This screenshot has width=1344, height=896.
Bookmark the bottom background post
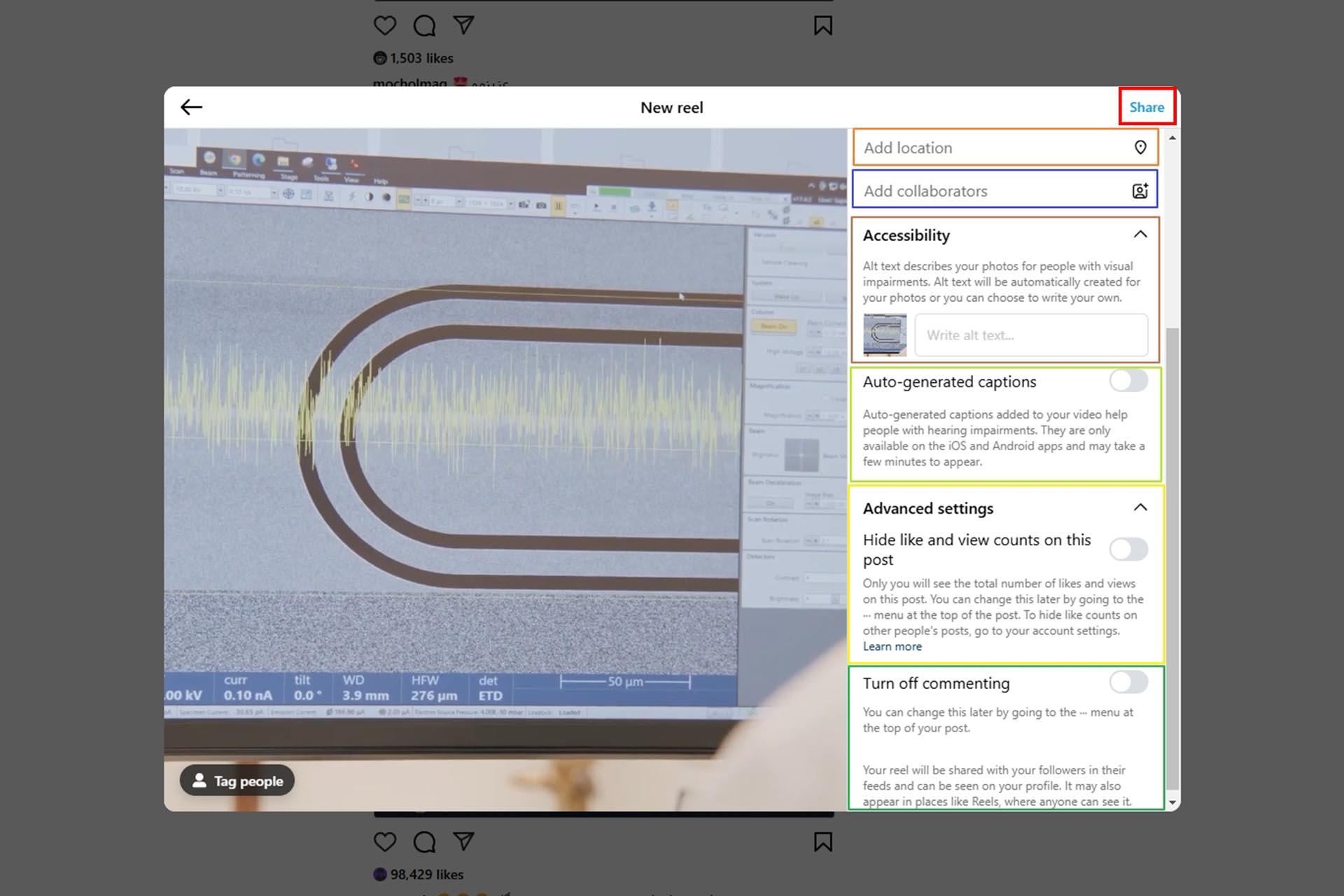(x=823, y=842)
